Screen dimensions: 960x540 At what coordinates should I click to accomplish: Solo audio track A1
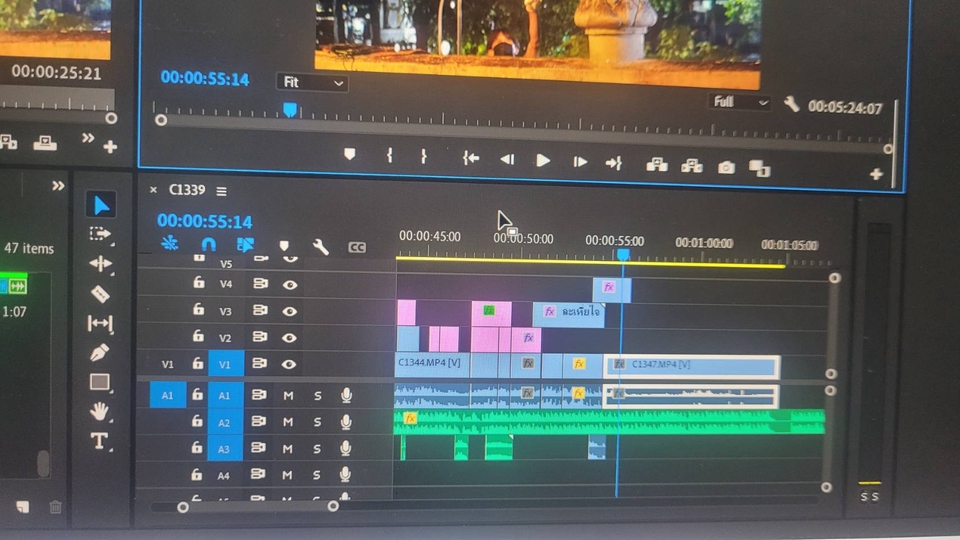[x=317, y=395]
